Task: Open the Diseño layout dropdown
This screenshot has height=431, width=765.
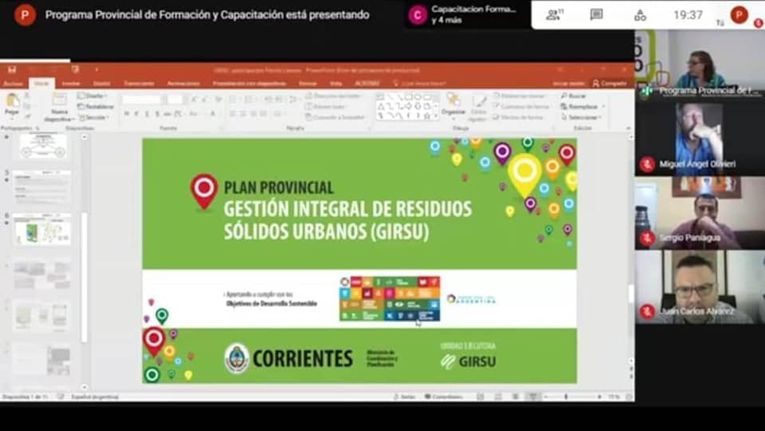Action: 92,96
